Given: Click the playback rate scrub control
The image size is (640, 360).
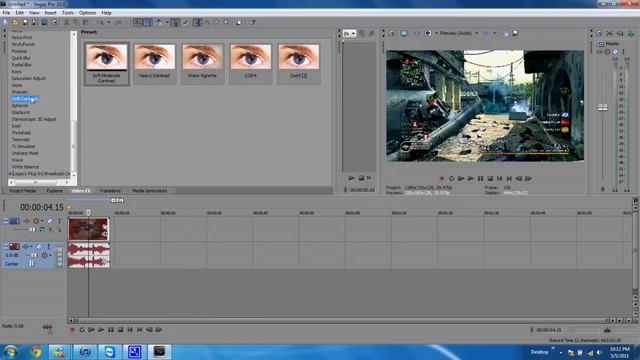Looking at the screenshot, I should point(47,327).
